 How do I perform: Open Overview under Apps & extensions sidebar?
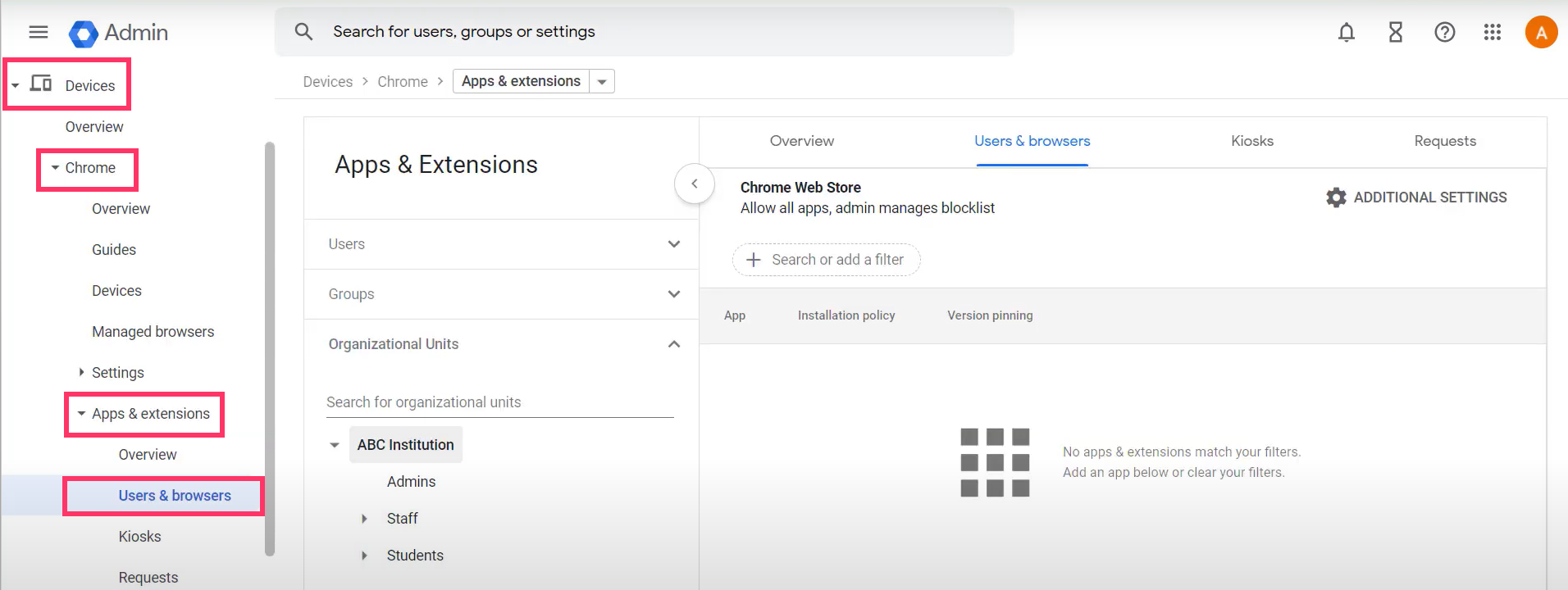[x=148, y=455]
